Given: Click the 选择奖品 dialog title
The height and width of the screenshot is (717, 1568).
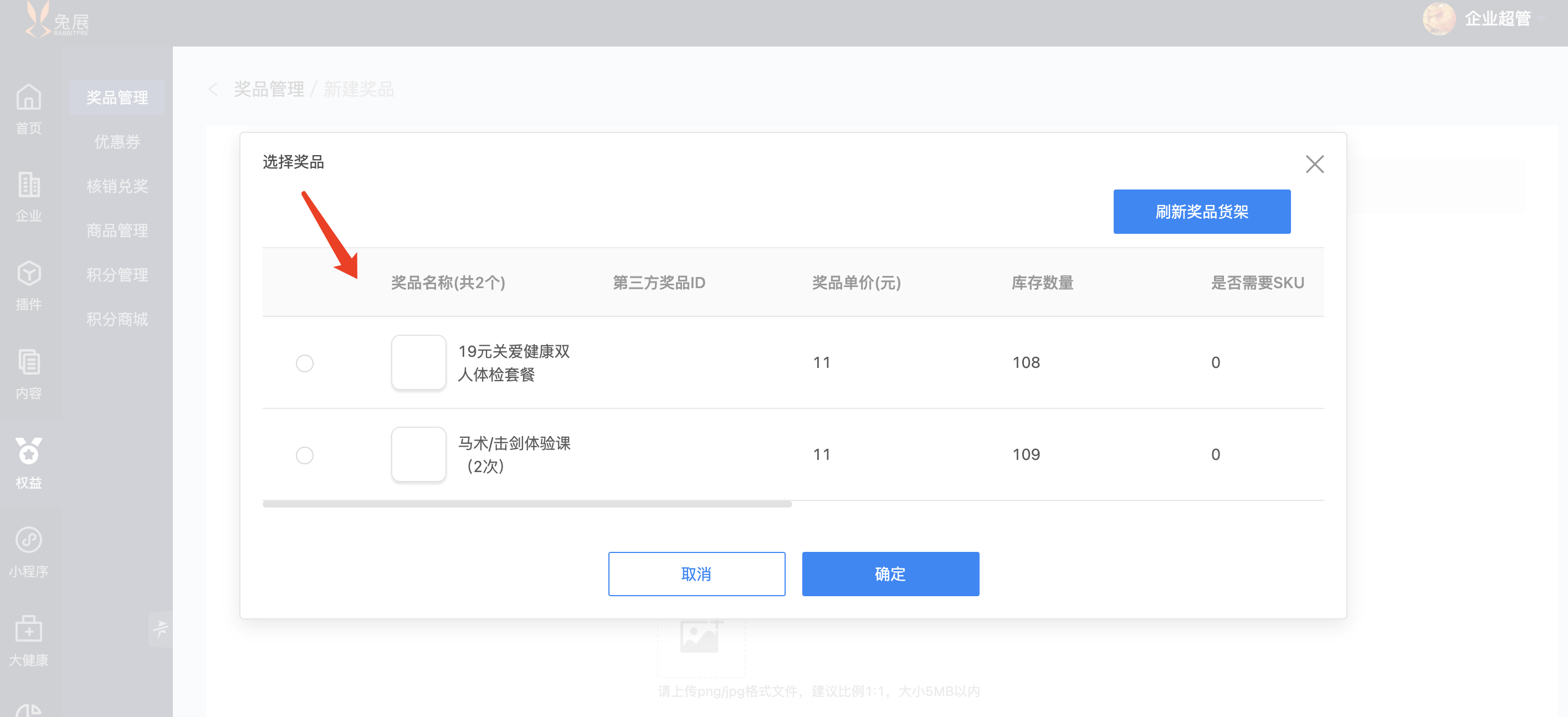Looking at the screenshot, I should click(x=293, y=162).
